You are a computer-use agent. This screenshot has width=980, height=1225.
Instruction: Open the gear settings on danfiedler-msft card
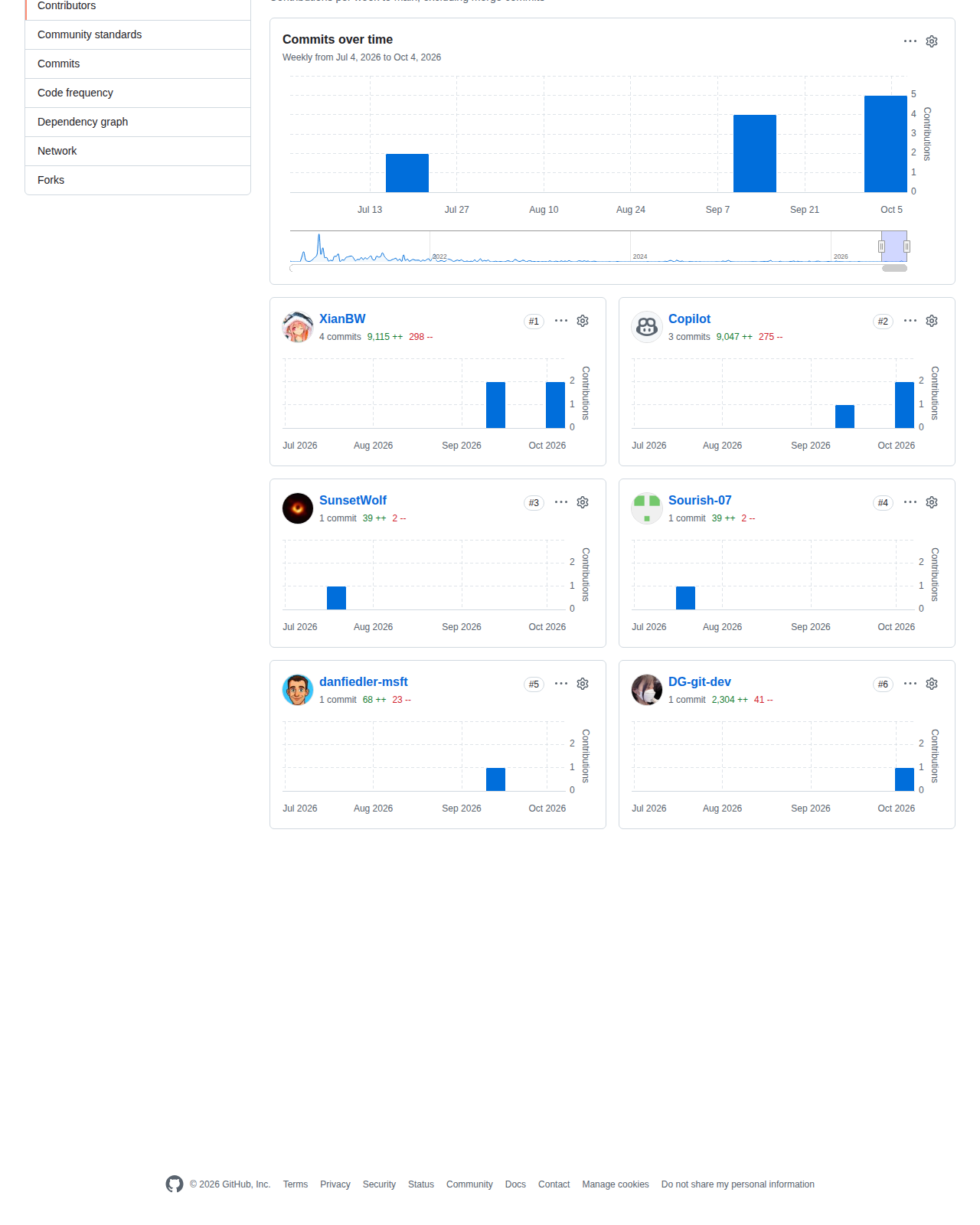pyautogui.click(x=583, y=684)
